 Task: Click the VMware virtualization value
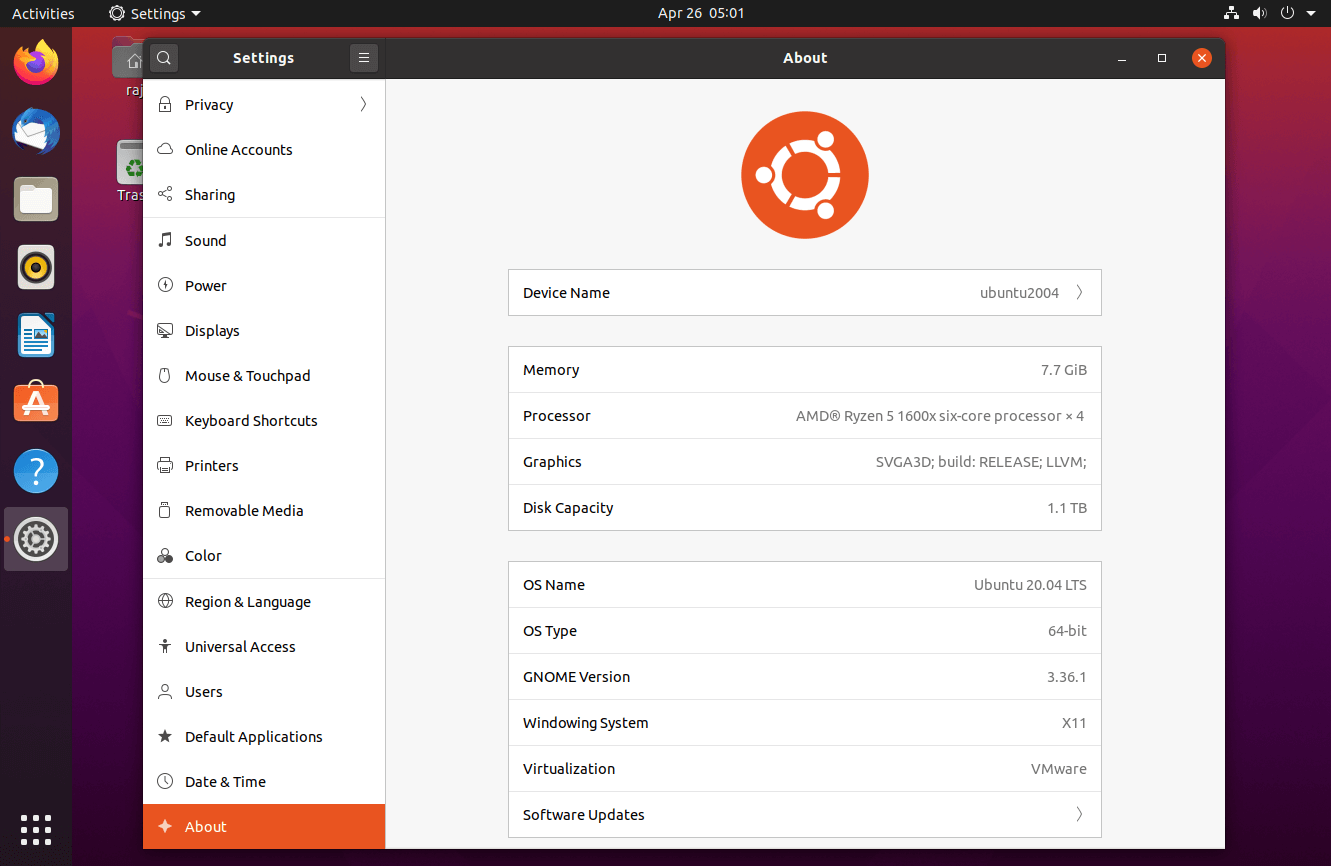tap(1059, 769)
